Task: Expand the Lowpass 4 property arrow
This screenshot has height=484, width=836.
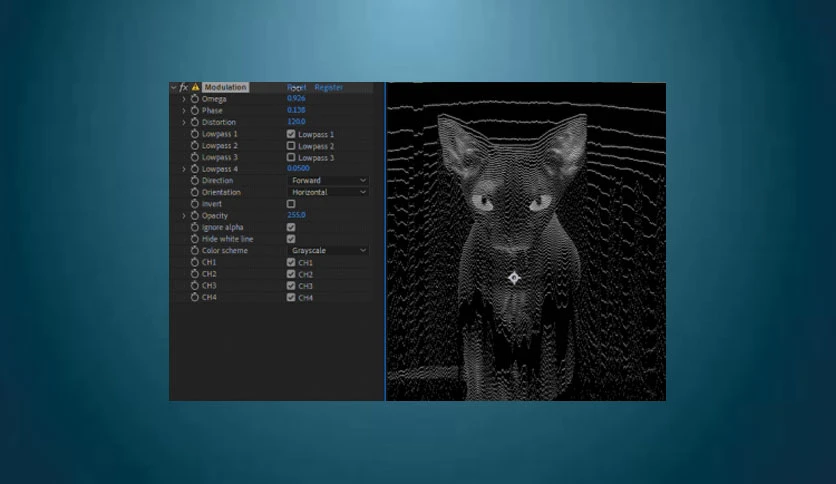Action: pyautogui.click(x=184, y=169)
